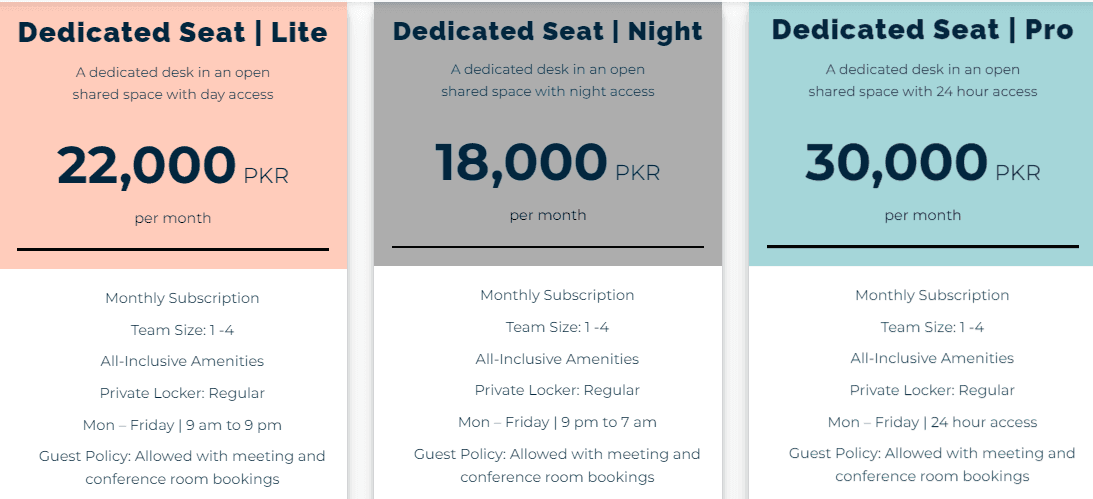Image resolution: width=1093 pixels, height=499 pixels.
Task: Select the Dedicated Seat | Night title
Action: pyautogui.click(x=548, y=31)
